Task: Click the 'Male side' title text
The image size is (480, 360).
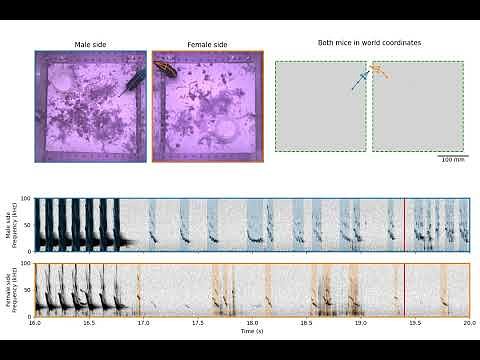Action: [90, 45]
